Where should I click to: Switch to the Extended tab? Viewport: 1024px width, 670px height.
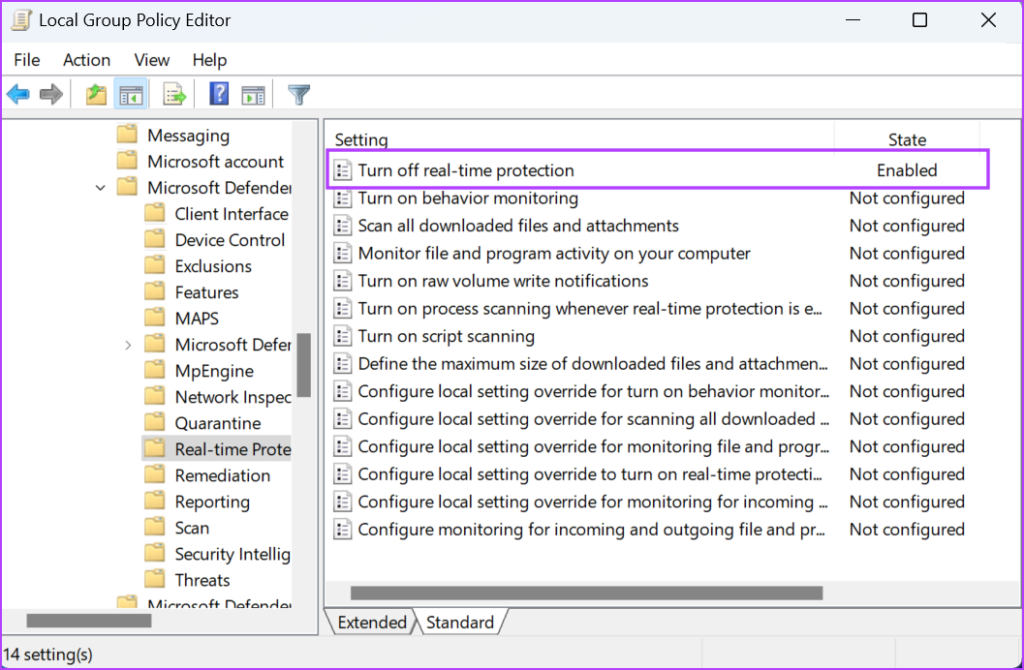(372, 622)
